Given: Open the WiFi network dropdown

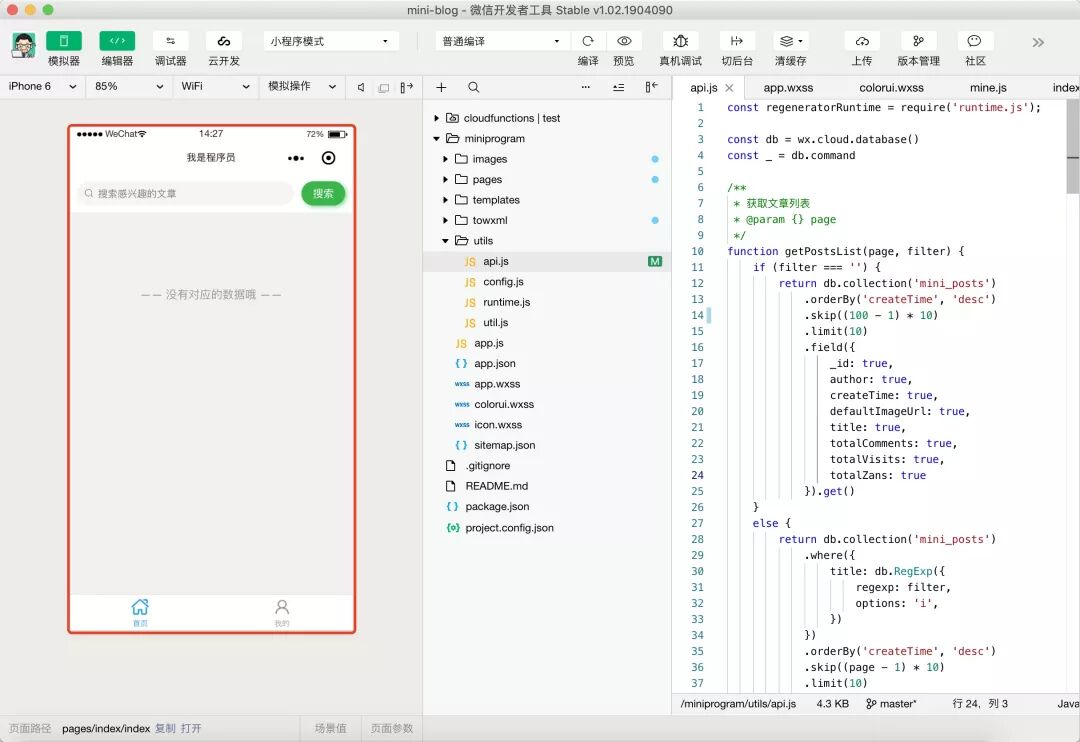Looking at the screenshot, I should (x=215, y=86).
